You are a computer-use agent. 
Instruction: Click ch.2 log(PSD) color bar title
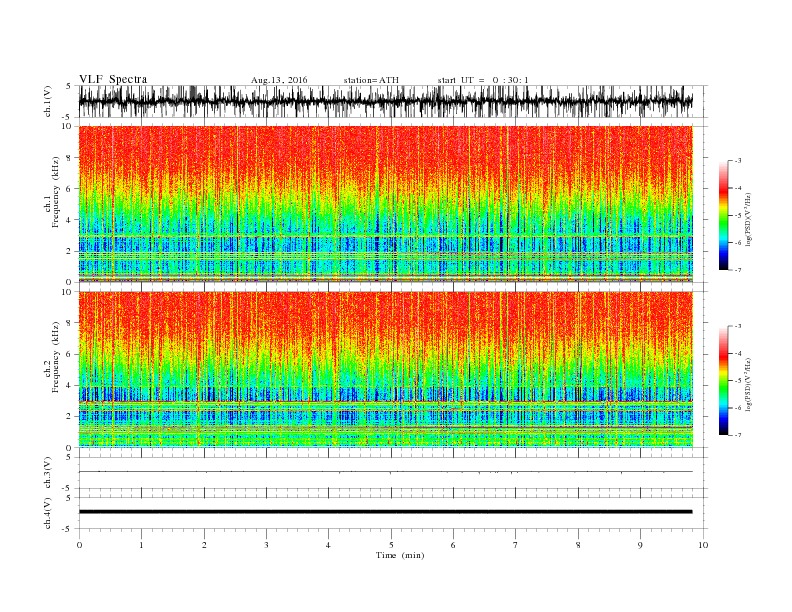click(749, 384)
